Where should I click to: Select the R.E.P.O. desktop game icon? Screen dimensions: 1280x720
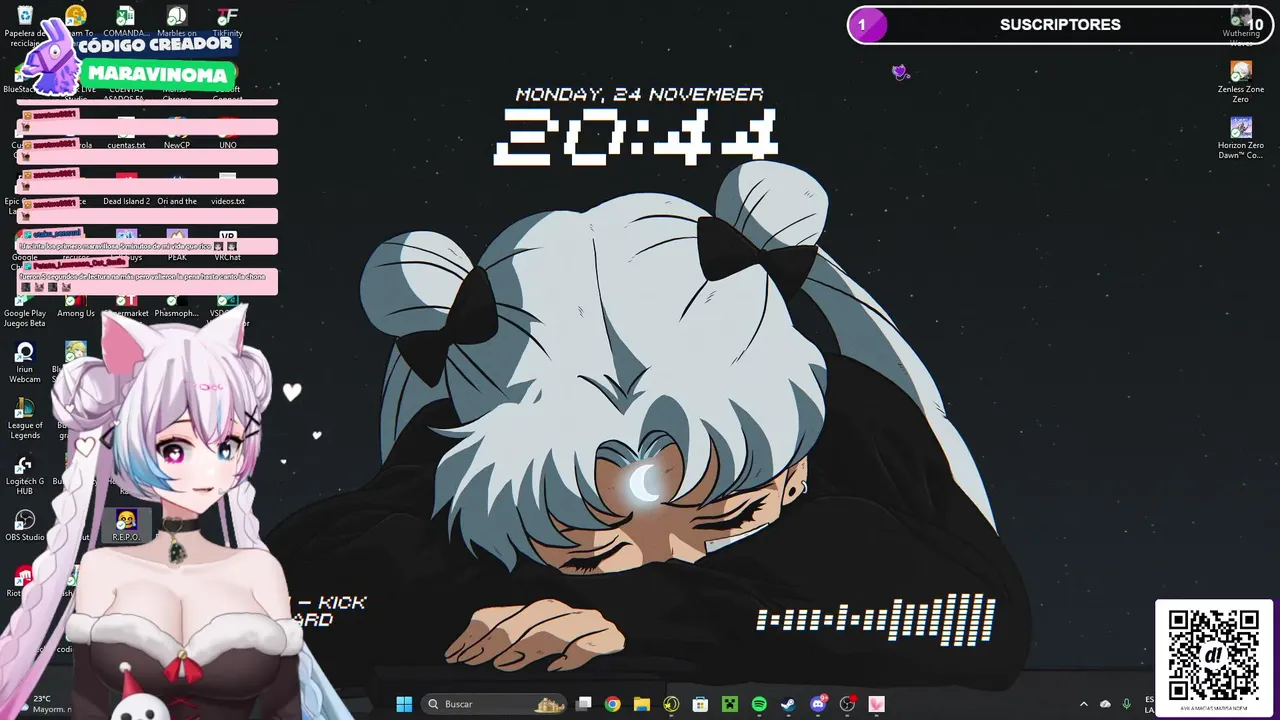point(126,525)
